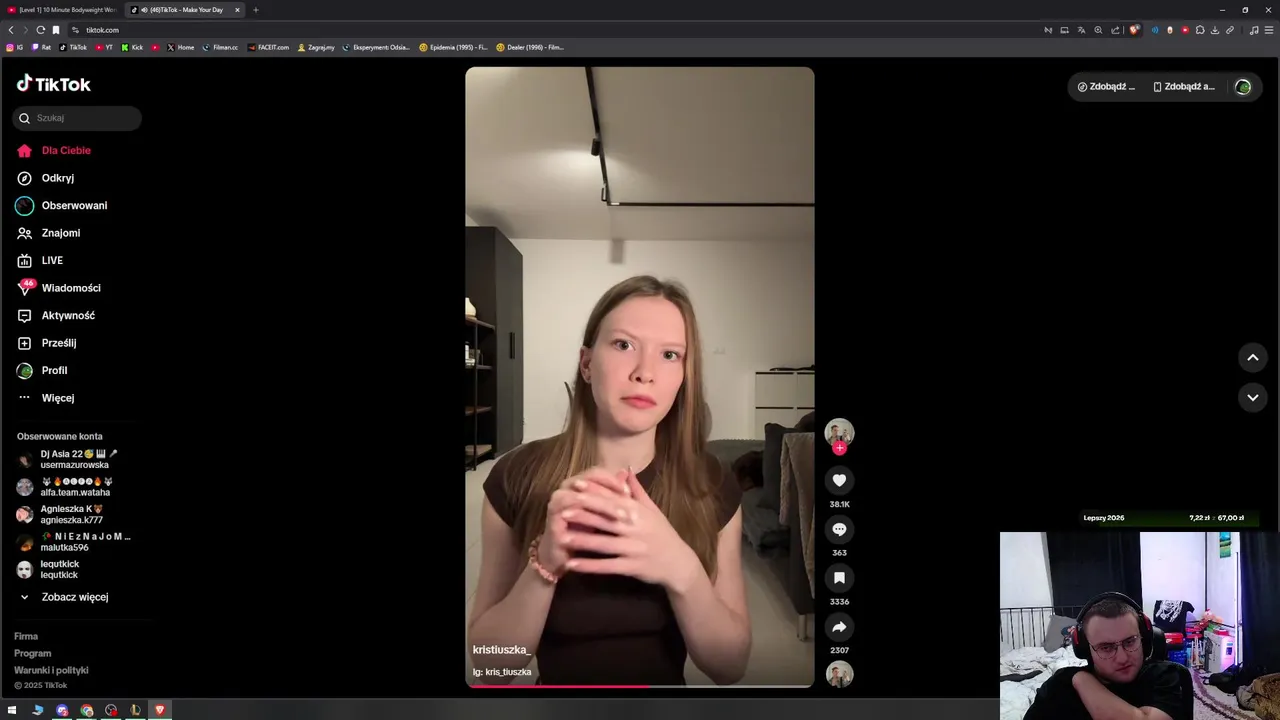Screen dimensions: 1280x720
Task: Click the zoom magnifier icon in address bar
Action: [1098, 30]
